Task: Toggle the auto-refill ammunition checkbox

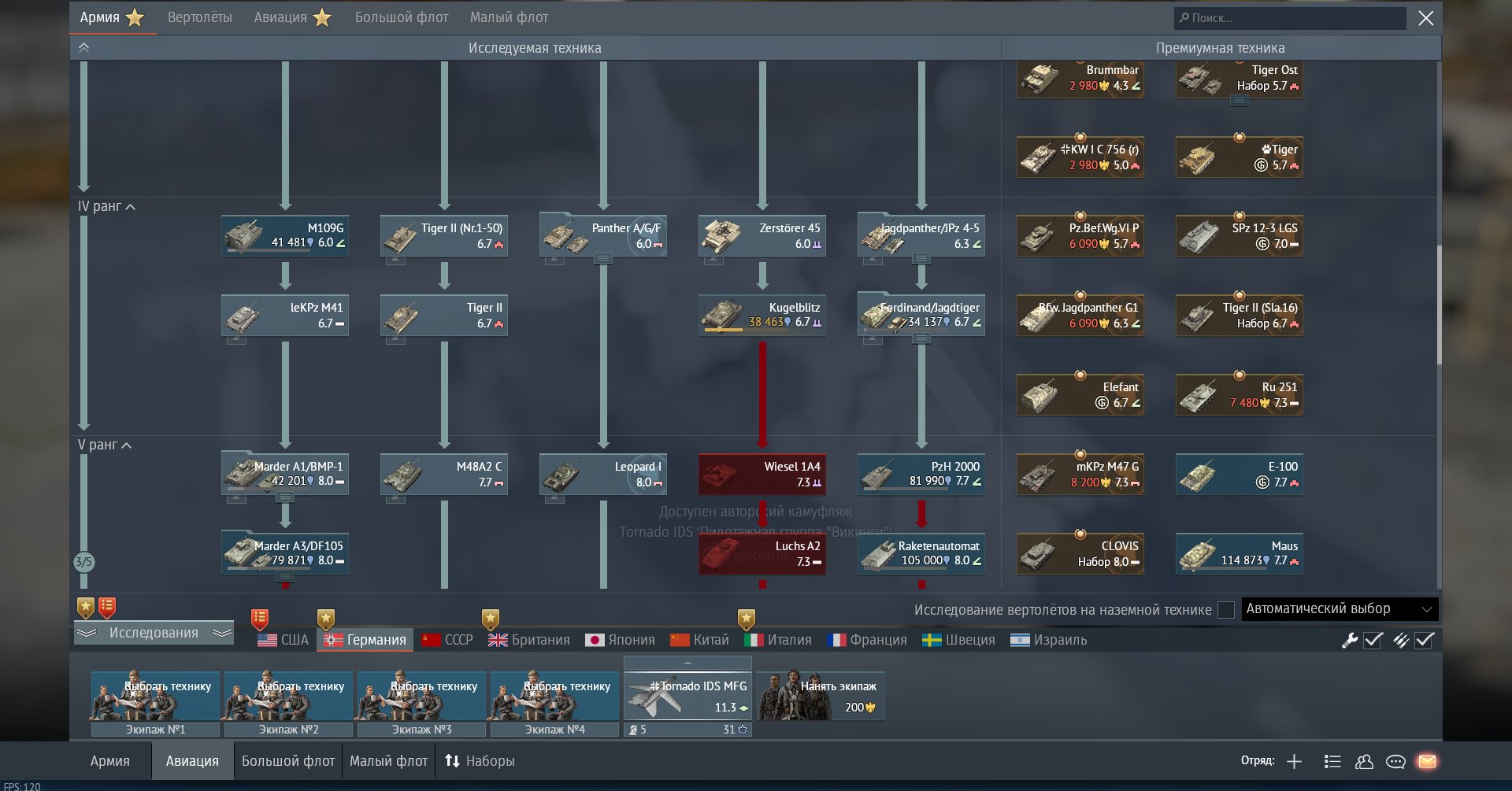Action: pyautogui.click(x=1424, y=640)
